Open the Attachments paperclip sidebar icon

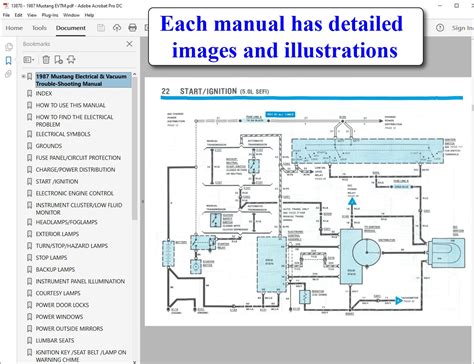[x=8, y=74]
